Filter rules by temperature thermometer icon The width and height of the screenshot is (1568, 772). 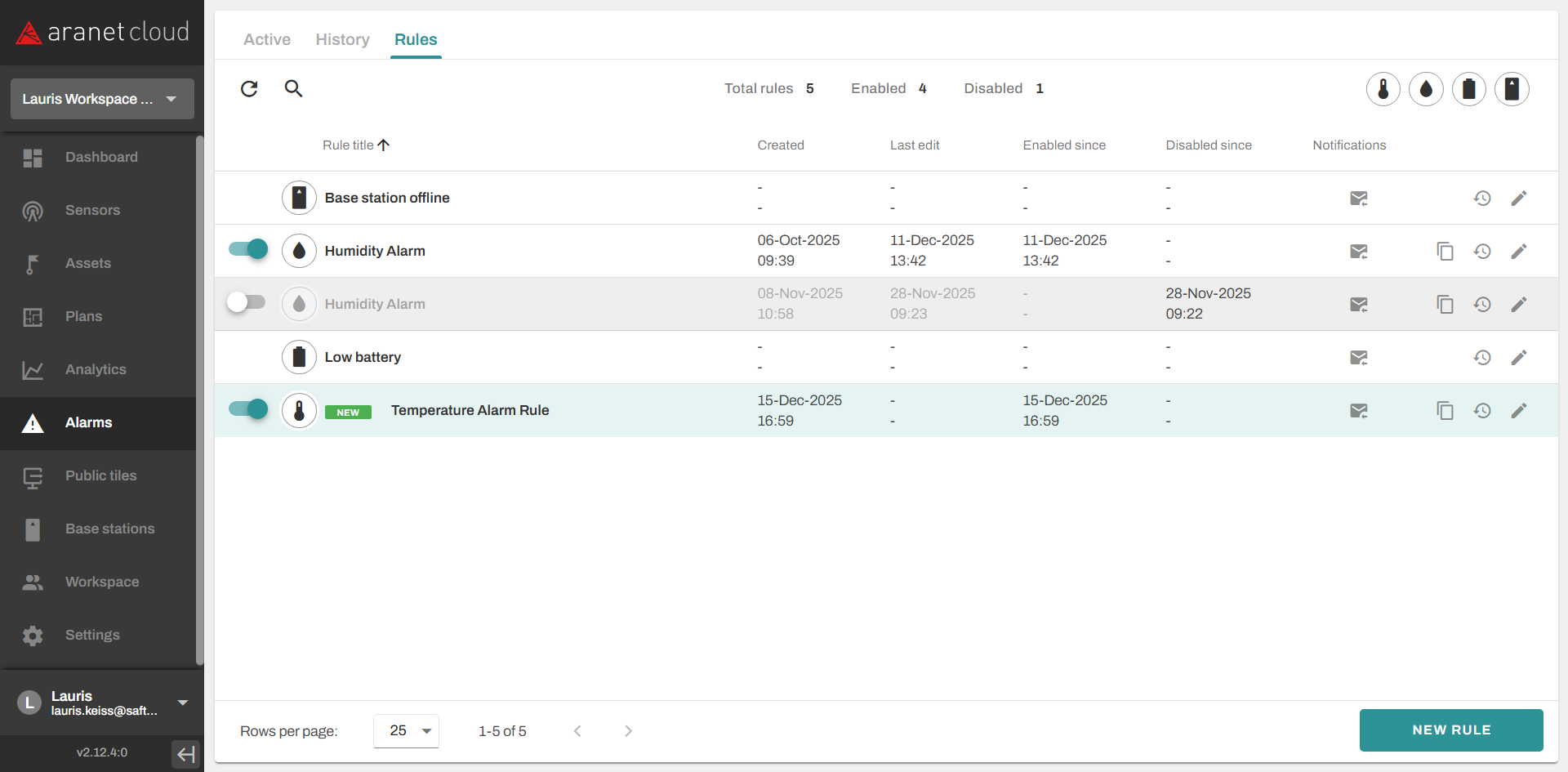coord(1383,89)
